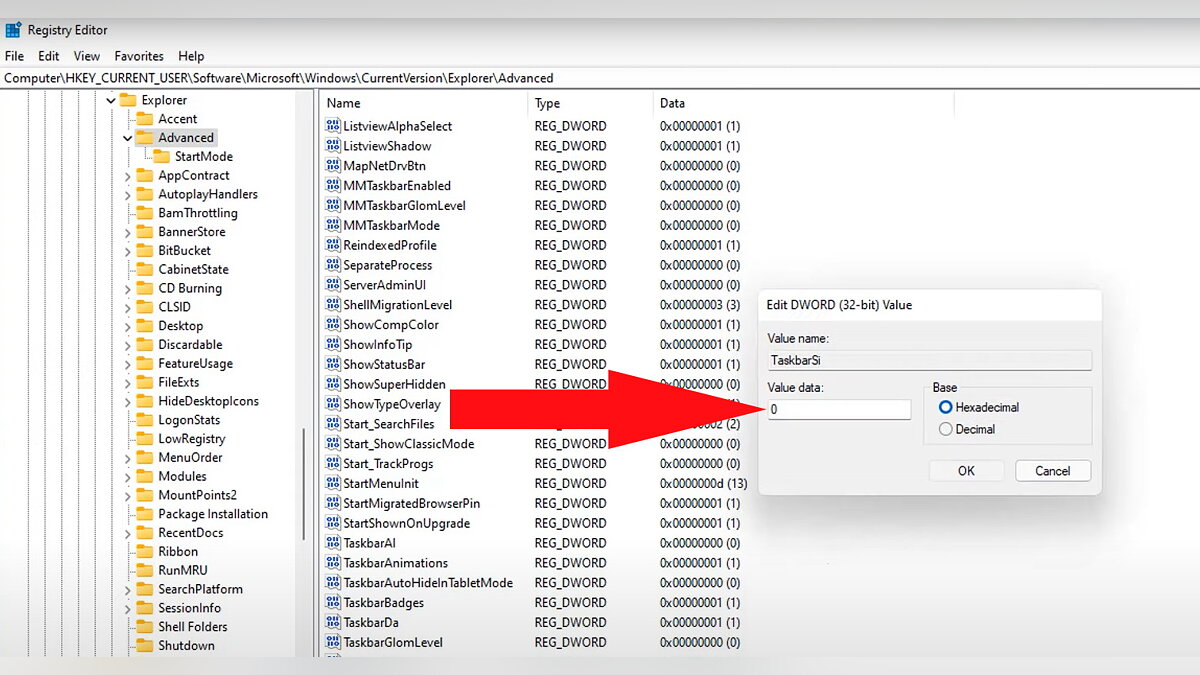This screenshot has height=675, width=1200.
Task: Select the ShowCompColor value icon
Action: [x=334, y=325]
